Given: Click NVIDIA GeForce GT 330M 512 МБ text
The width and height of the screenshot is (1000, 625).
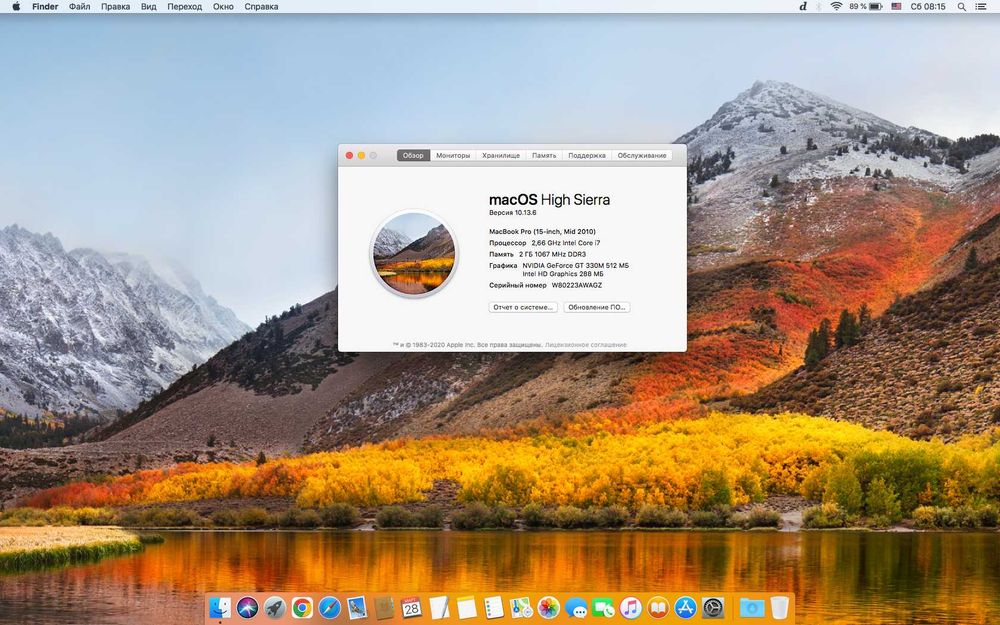Looking at the screenshot, I should click(x=575, y=265).
